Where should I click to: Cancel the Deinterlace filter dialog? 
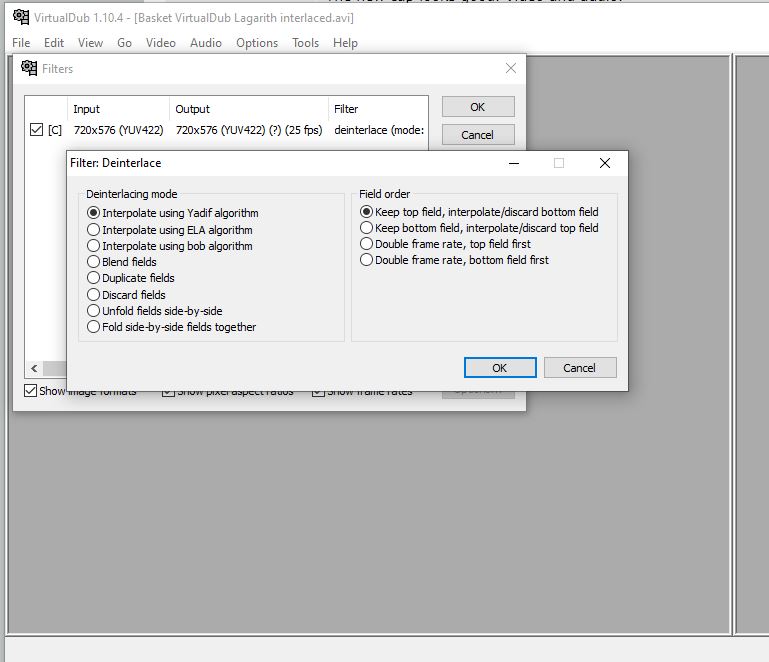580,368
